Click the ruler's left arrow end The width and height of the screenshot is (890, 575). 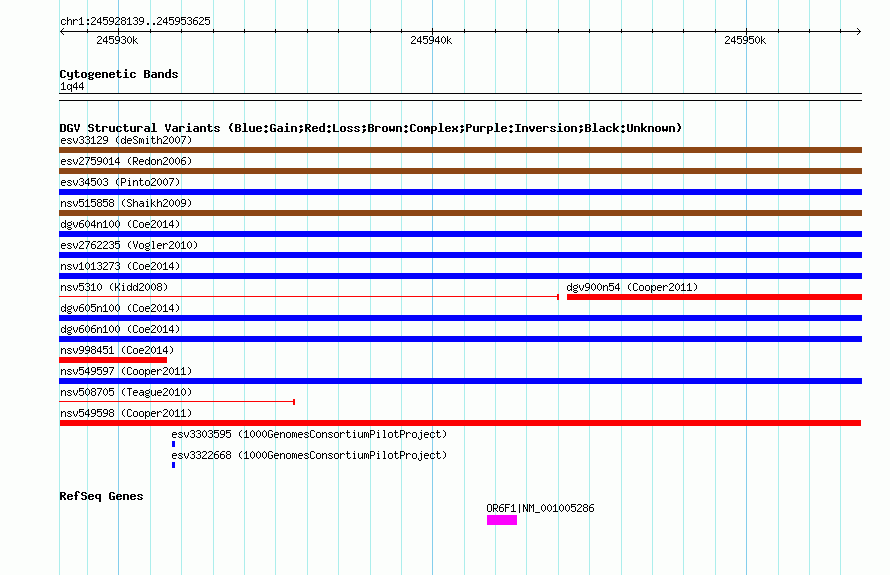[x=62, y=31]
